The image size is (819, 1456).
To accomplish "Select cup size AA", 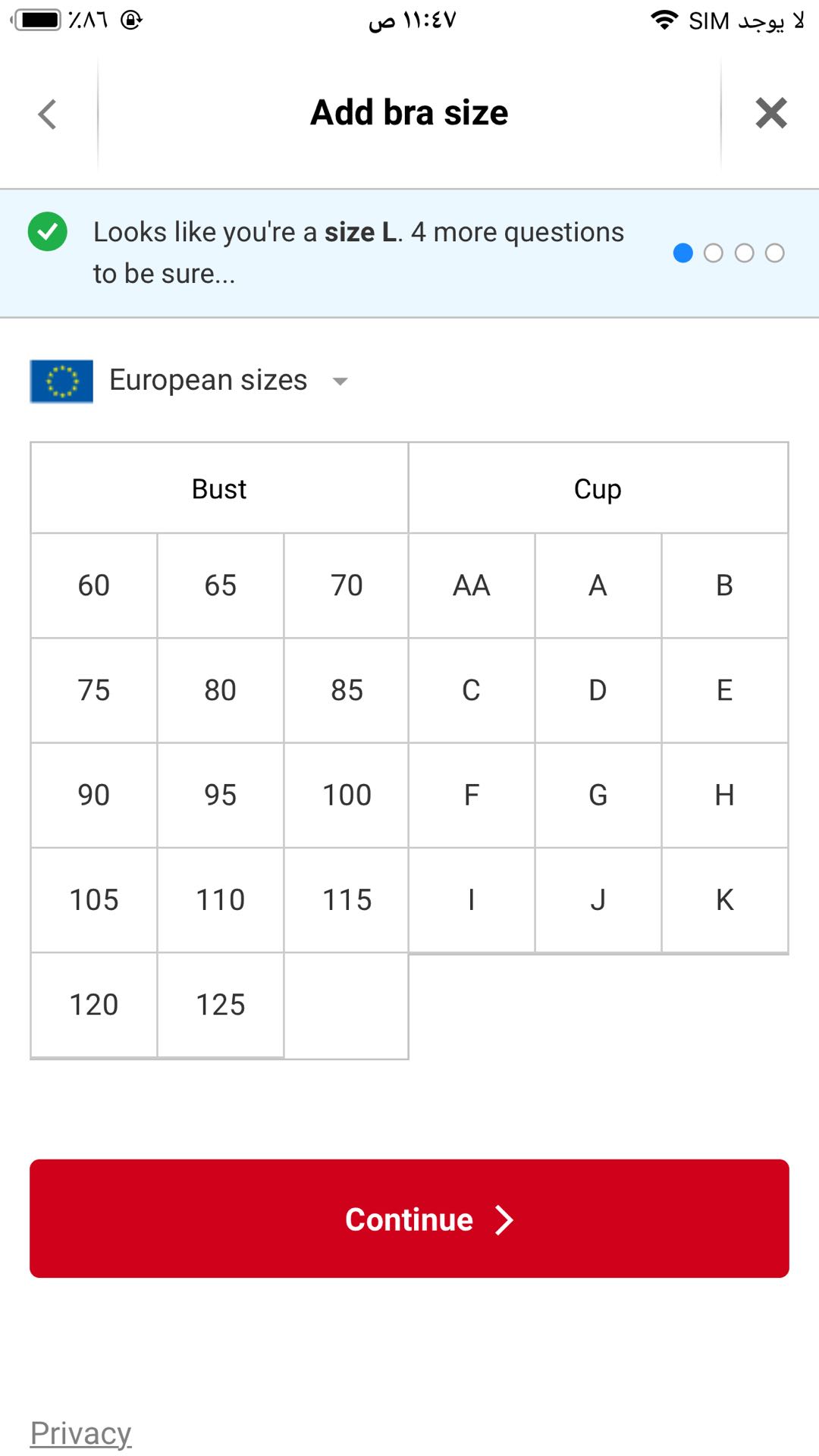I will coord(472,585).
